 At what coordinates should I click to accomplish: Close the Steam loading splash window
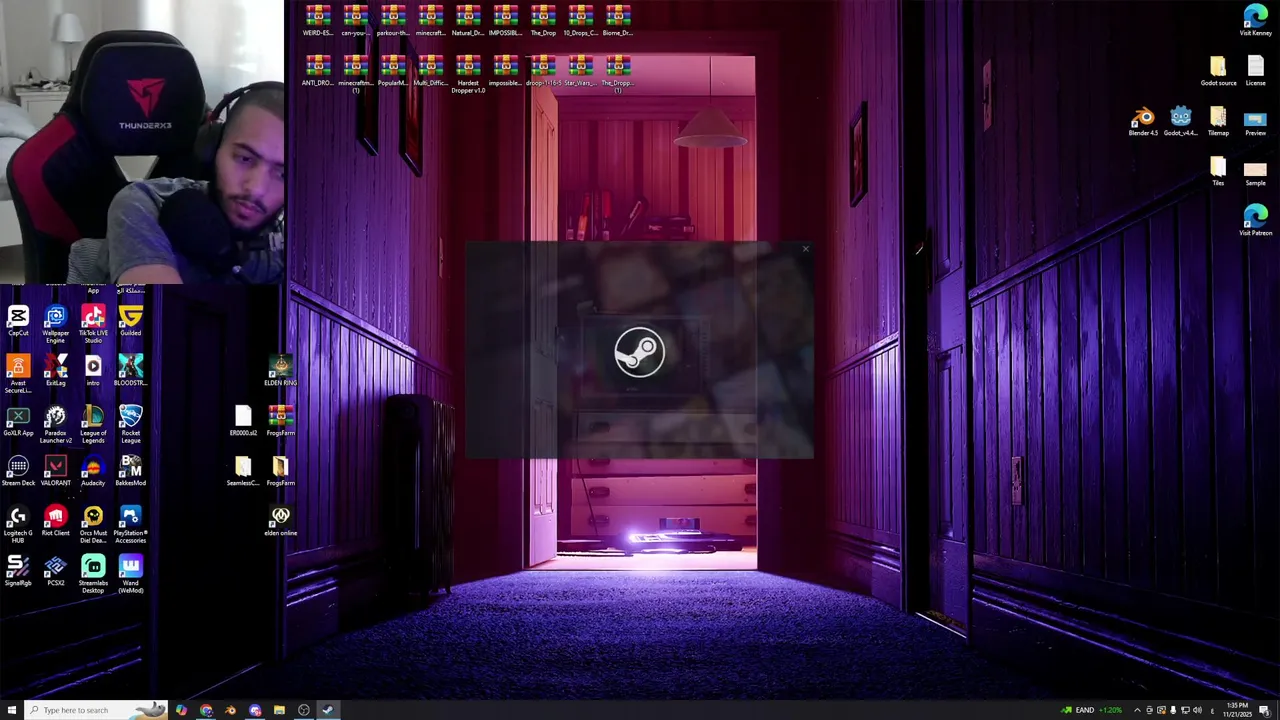[805, 249]
